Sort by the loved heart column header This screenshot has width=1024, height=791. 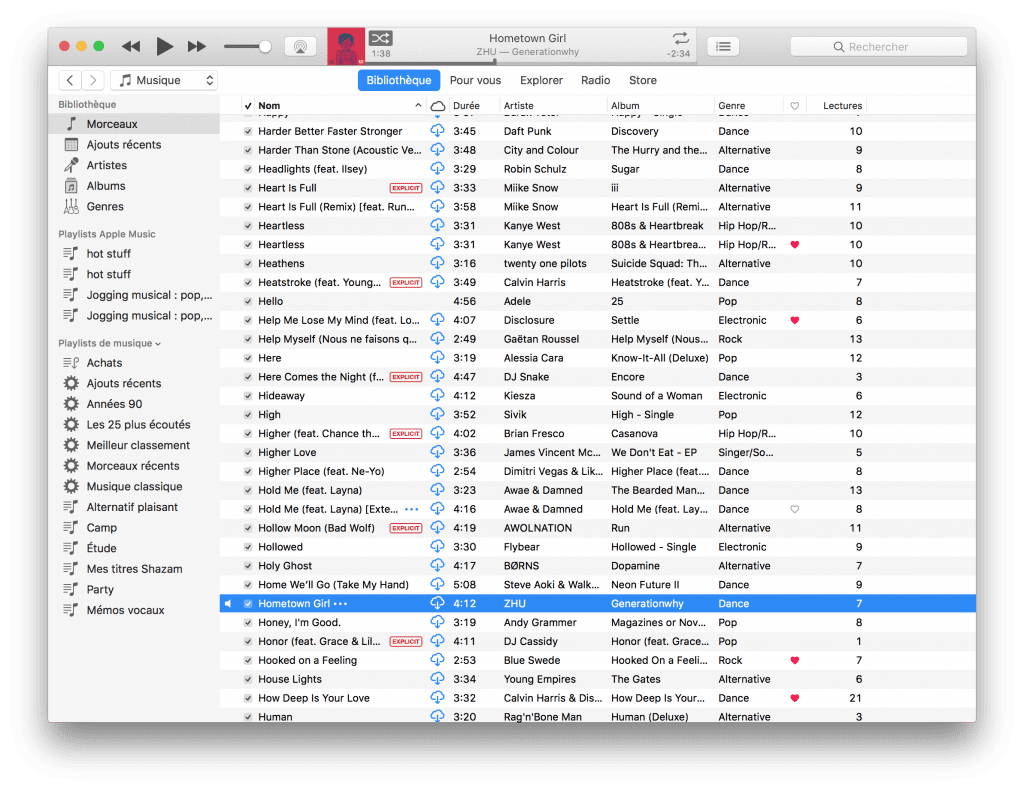pos(795,106)
